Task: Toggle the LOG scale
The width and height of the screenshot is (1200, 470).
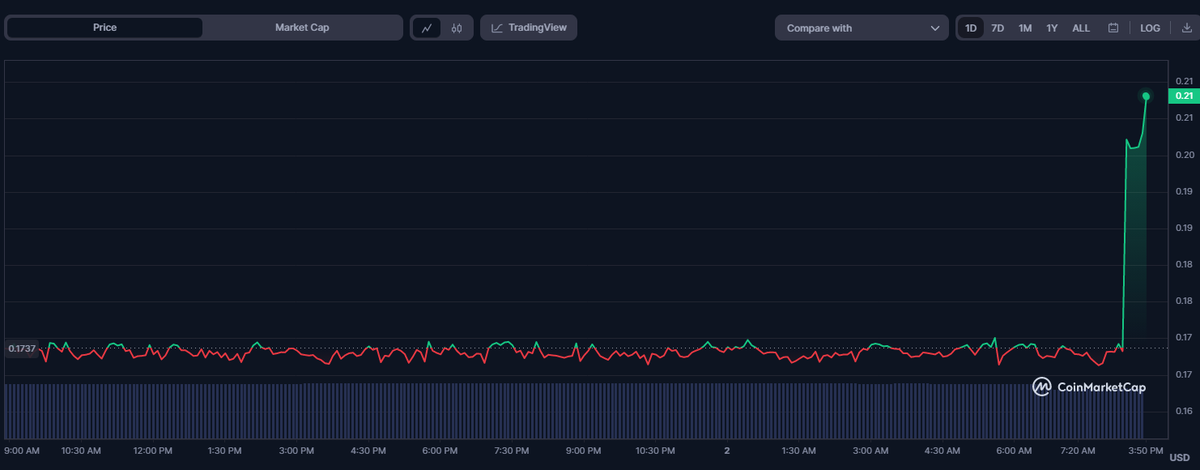Action: 1150,28
